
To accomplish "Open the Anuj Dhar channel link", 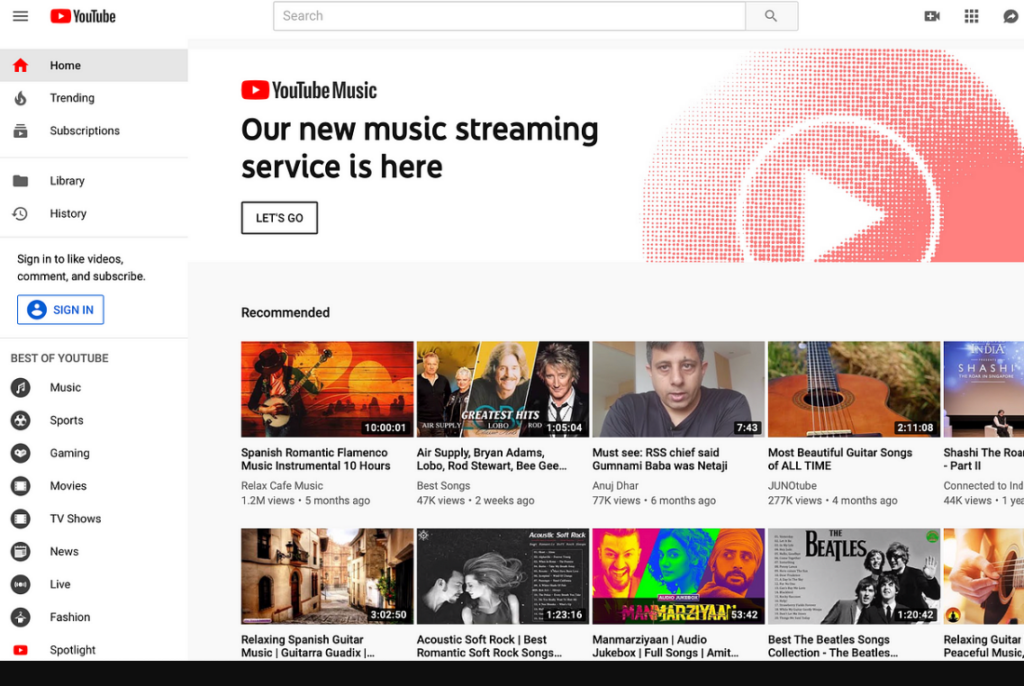I will (x=615, y=486).
